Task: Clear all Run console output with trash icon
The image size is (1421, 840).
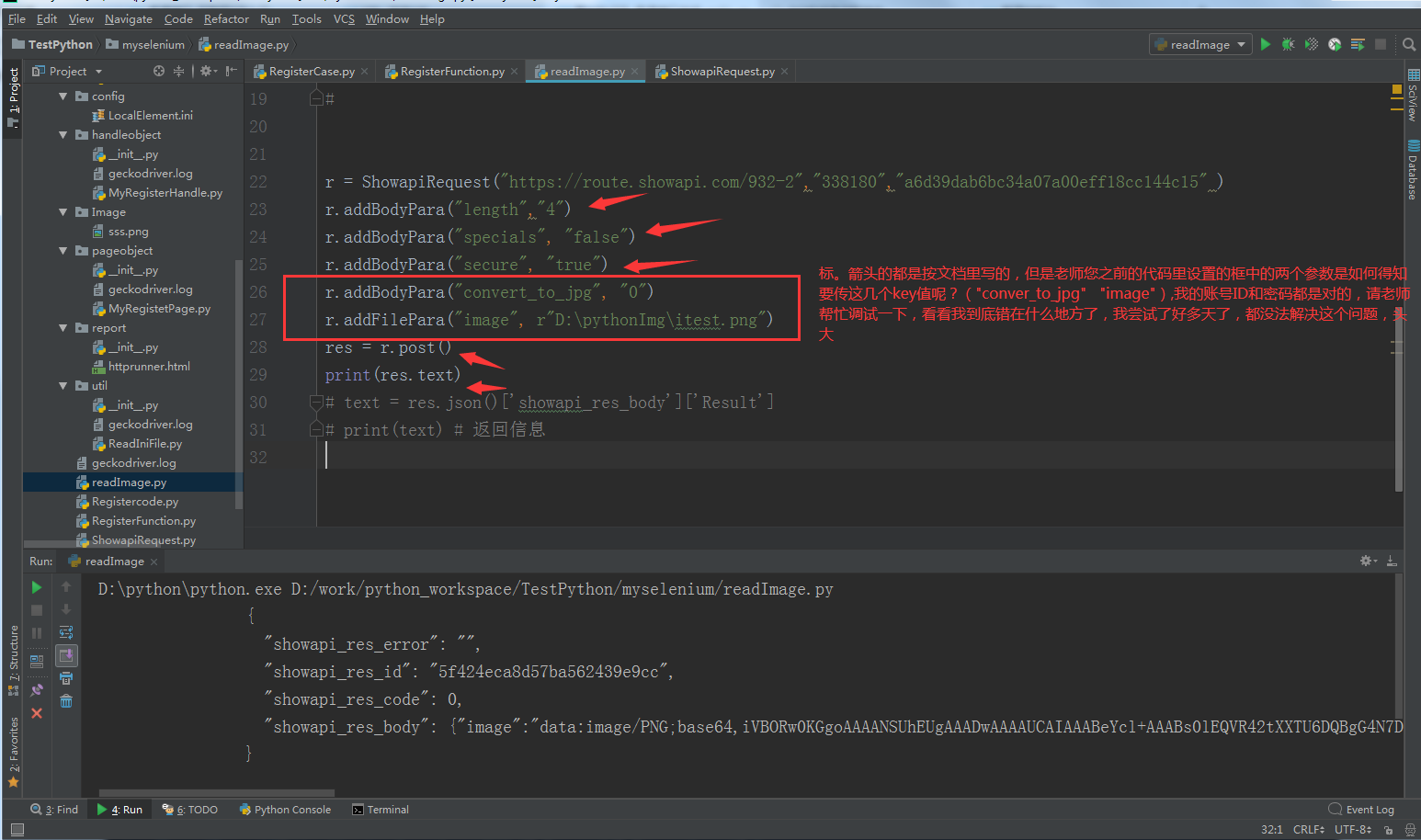Action: (66, 701)
